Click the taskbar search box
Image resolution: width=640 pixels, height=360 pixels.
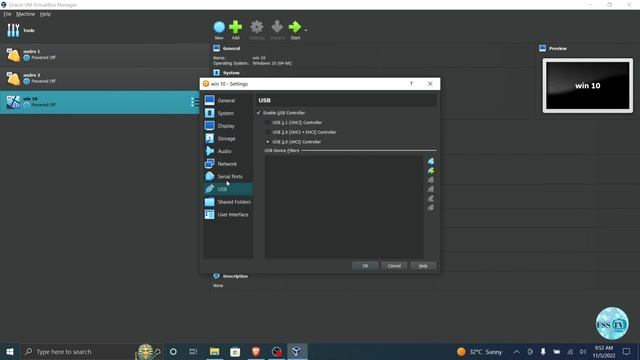click(91, 351)
